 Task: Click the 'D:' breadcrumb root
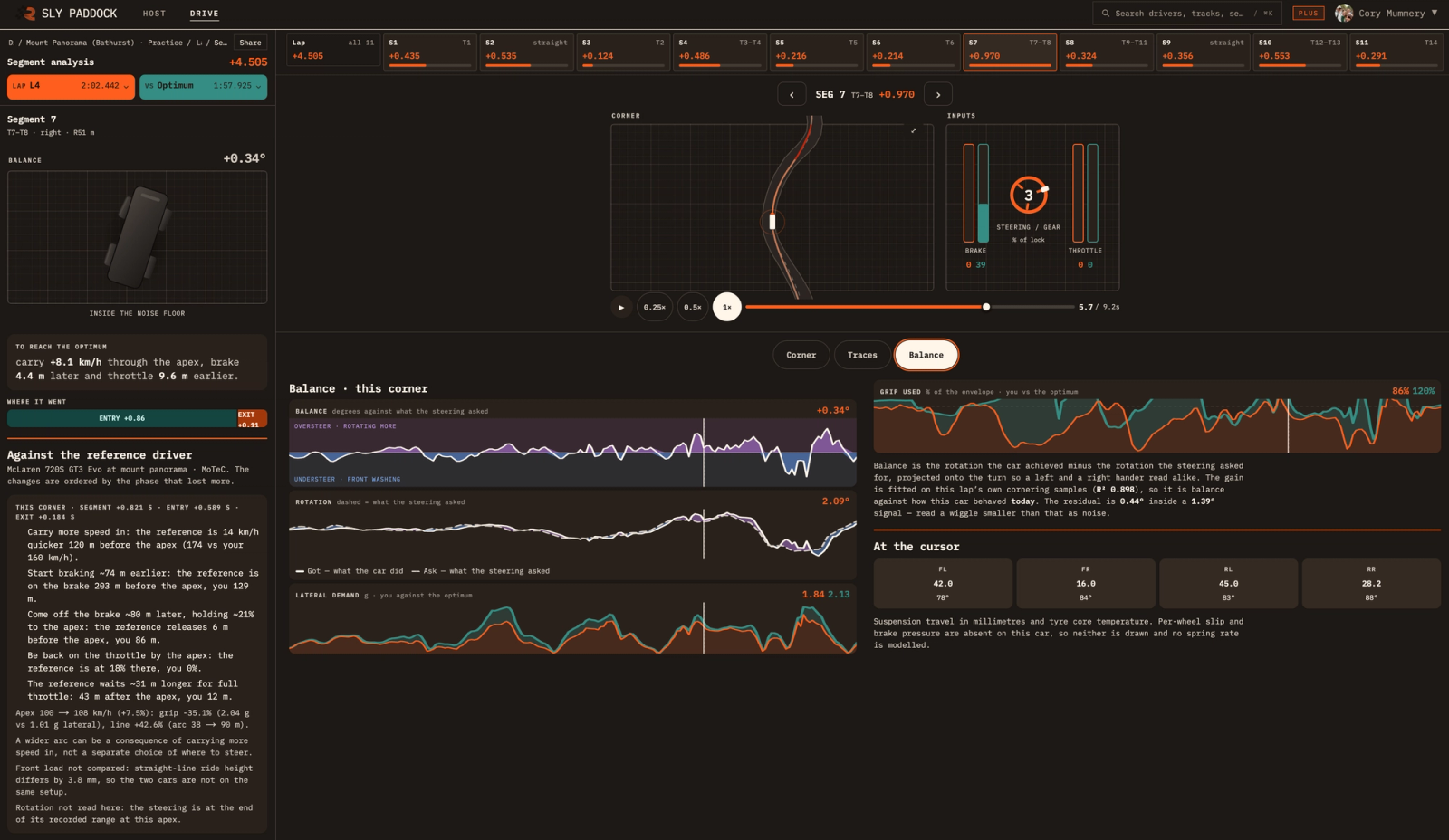(x=12, y=43)
